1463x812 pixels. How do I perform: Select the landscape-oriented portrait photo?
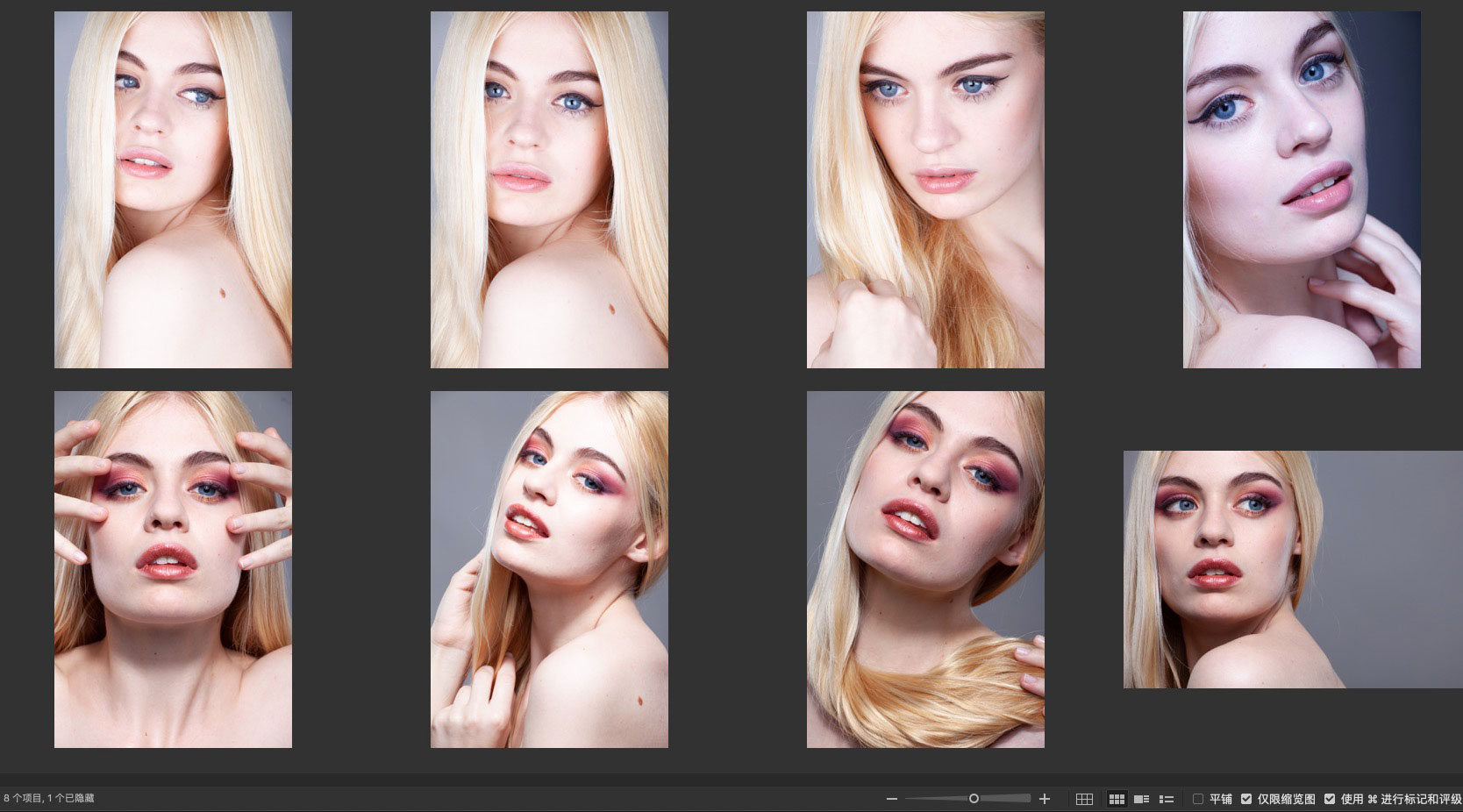(x=1293, y=569)
